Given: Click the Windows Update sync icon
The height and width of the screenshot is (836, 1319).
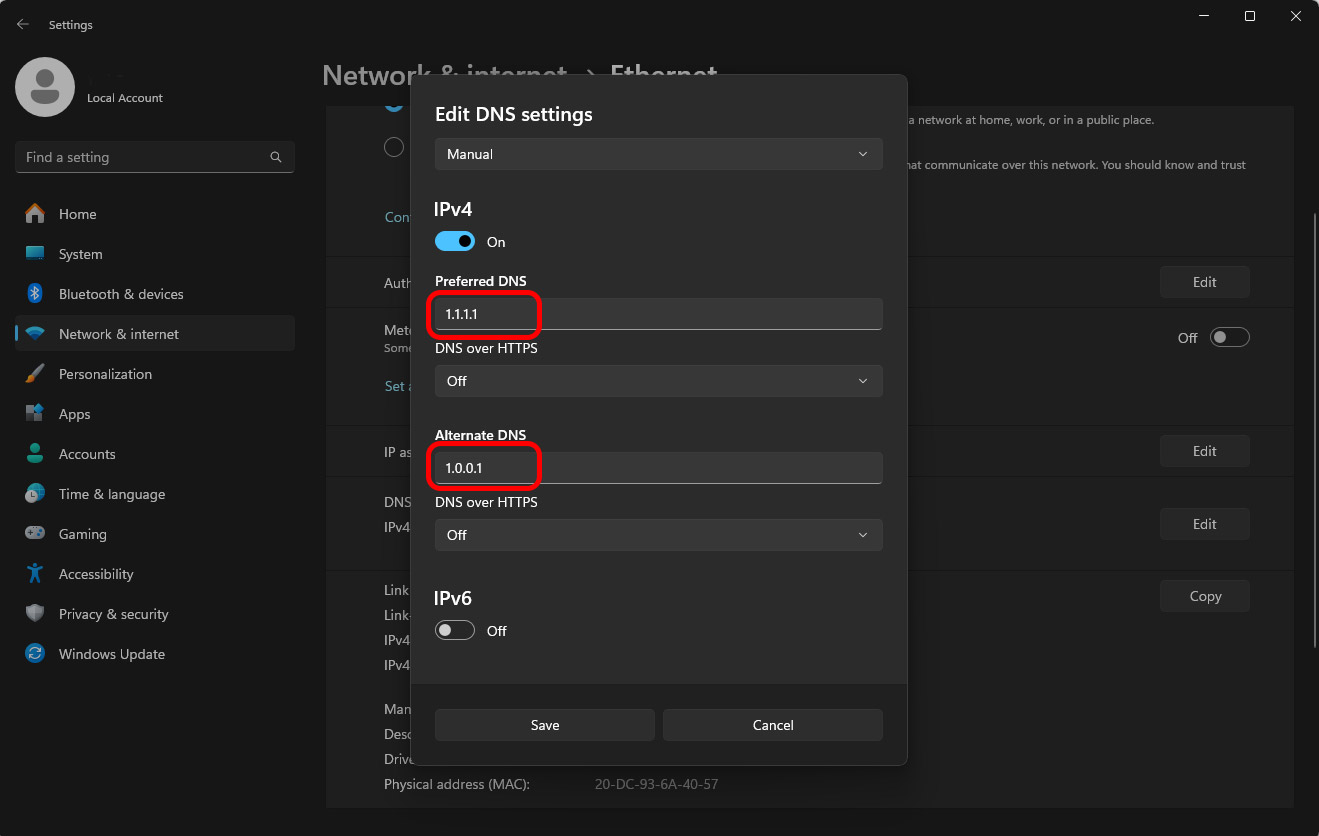Looking at the screenshot, I should pyautogui.click(x=35, y=654).
